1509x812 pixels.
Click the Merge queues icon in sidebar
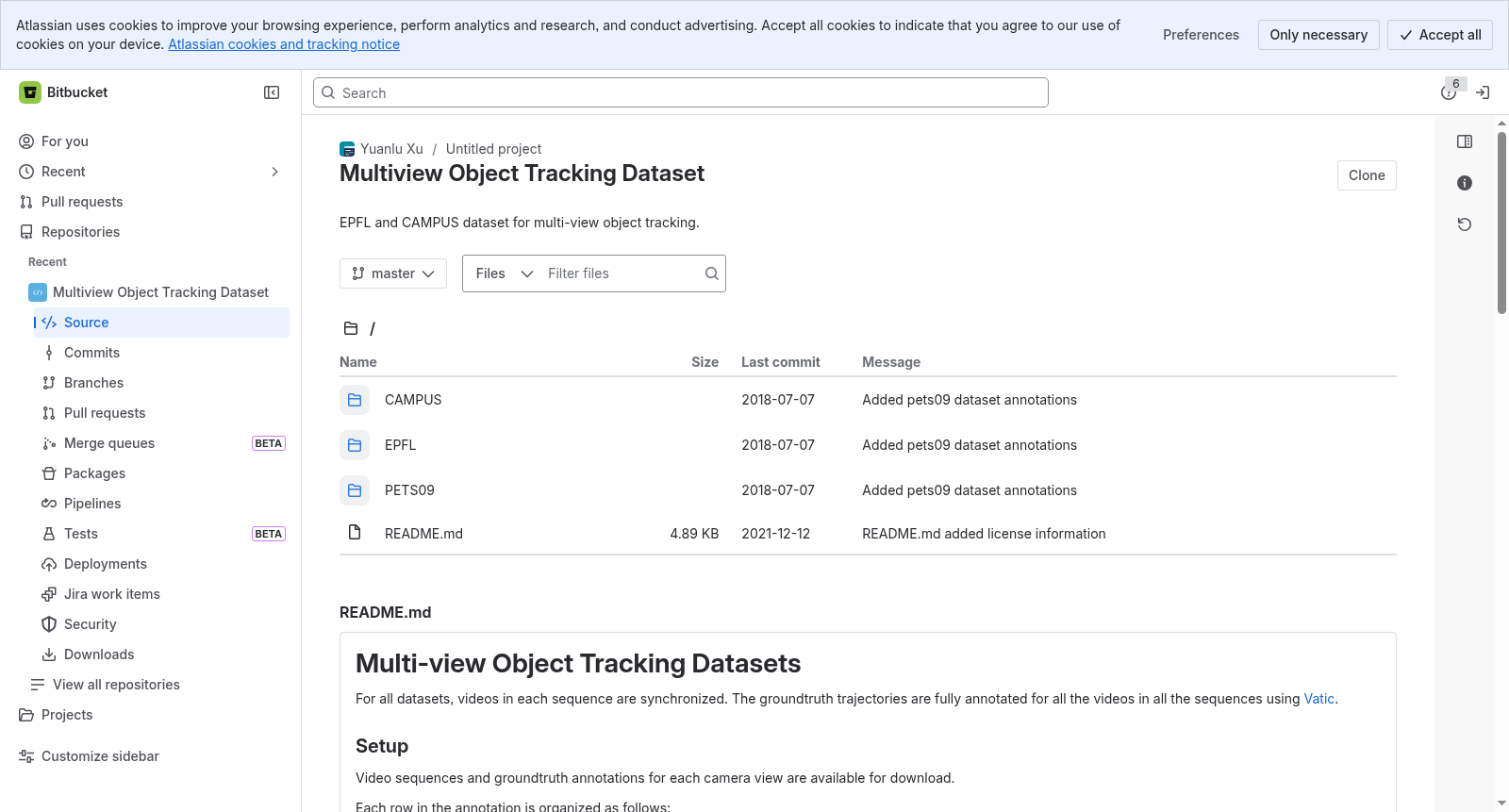point(49,443)
